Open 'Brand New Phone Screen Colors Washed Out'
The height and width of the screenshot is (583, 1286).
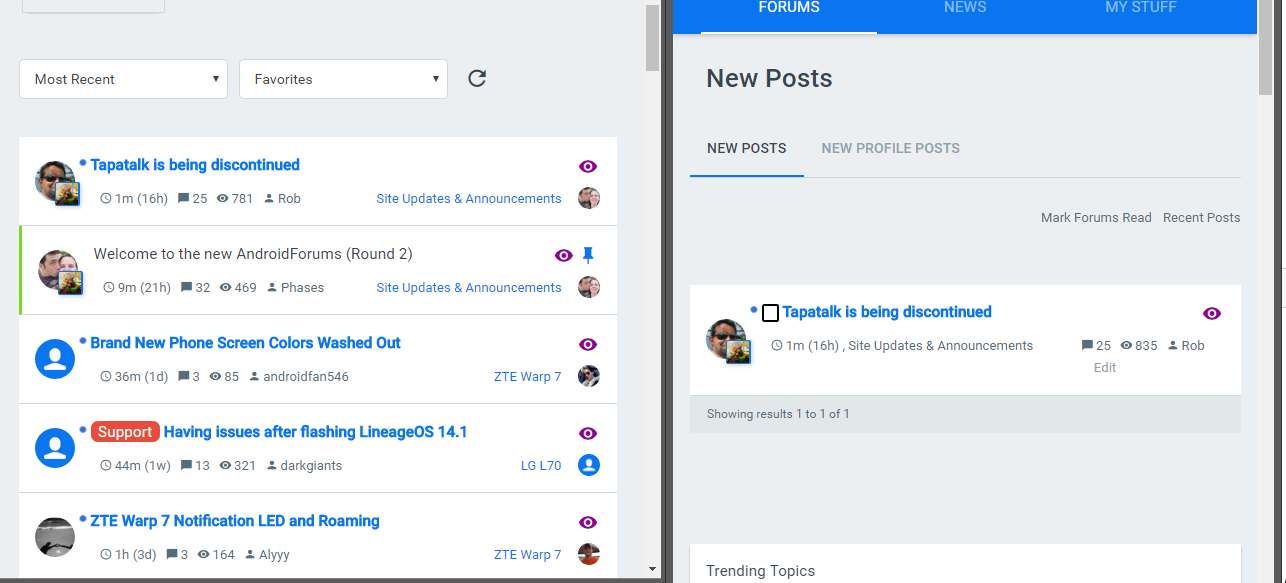click(245, 343)
